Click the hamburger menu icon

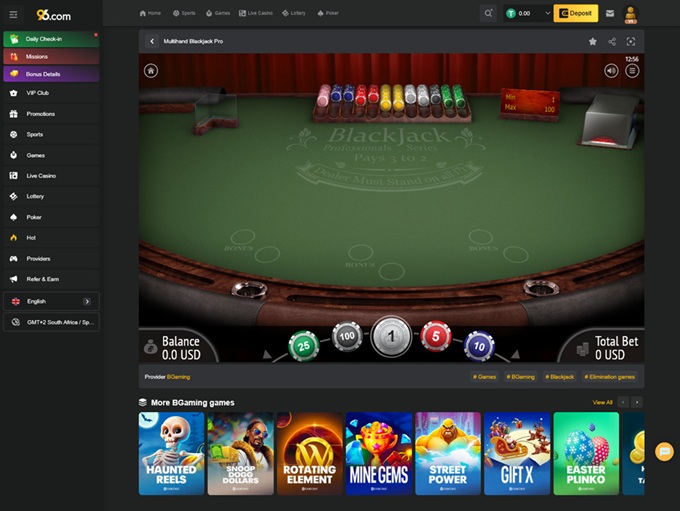tap(13, 14)
